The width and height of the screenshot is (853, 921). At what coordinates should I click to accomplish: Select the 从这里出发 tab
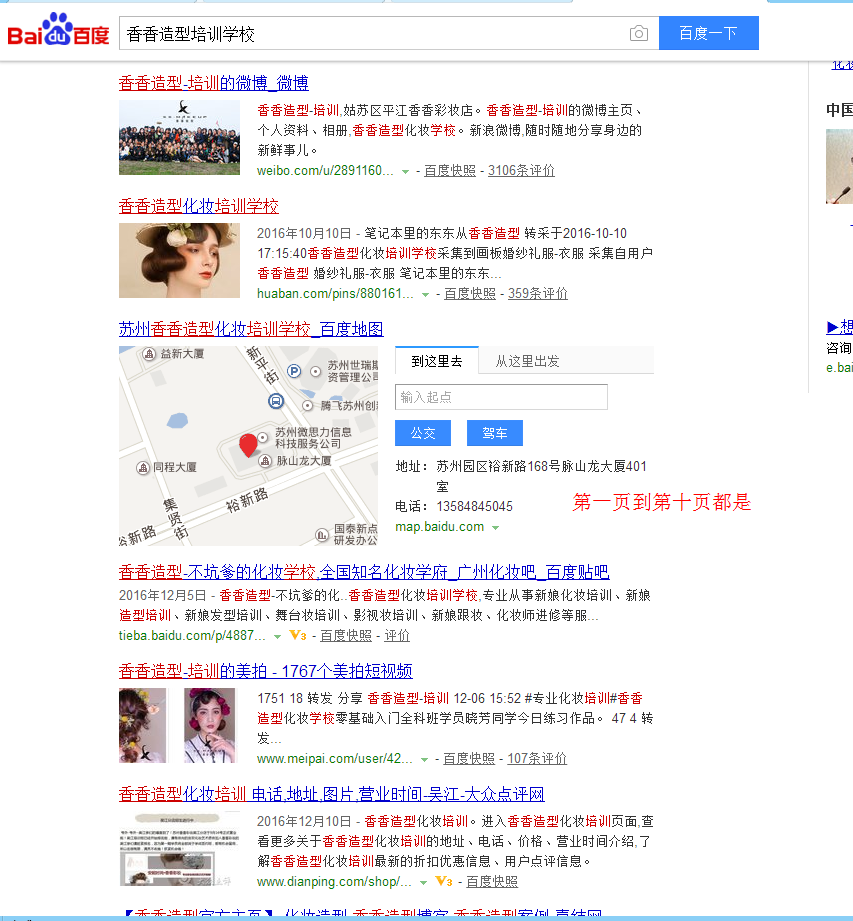pyautogui.click(x=527, y=361)
